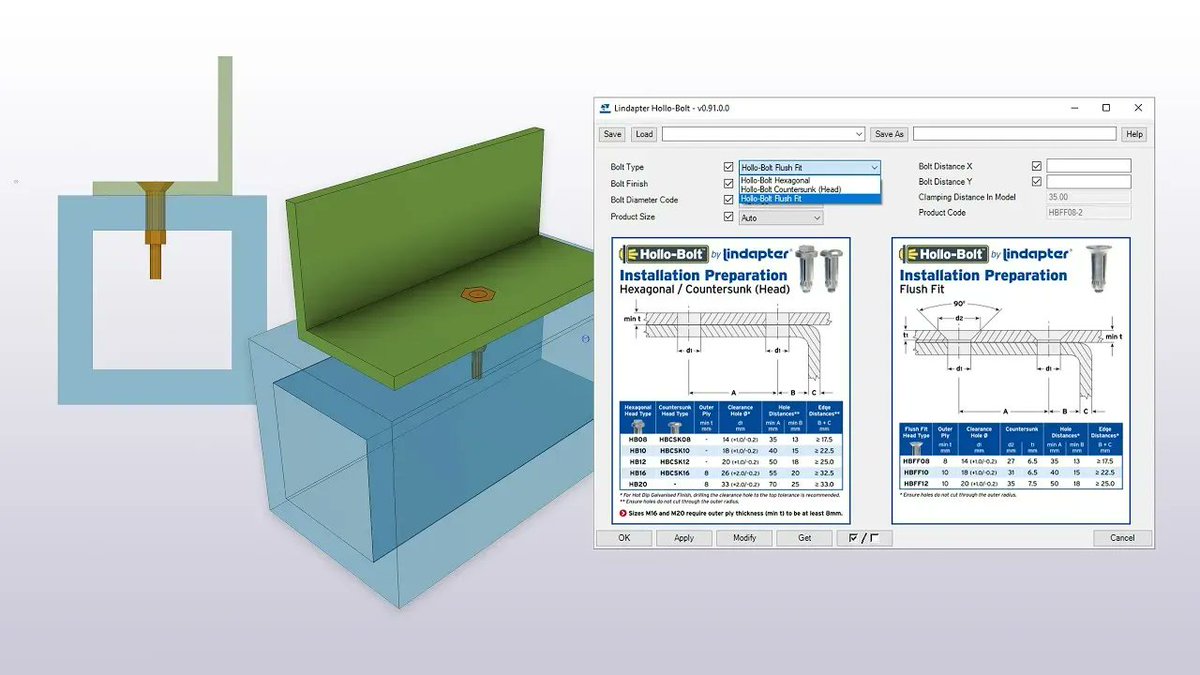
Task: Click the Bolt Distance Y field
Action: coord(1088,182)
